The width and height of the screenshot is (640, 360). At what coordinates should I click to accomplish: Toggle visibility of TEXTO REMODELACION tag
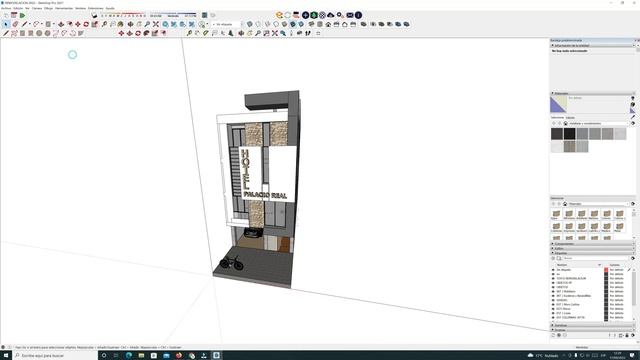(x=553, y=278)
